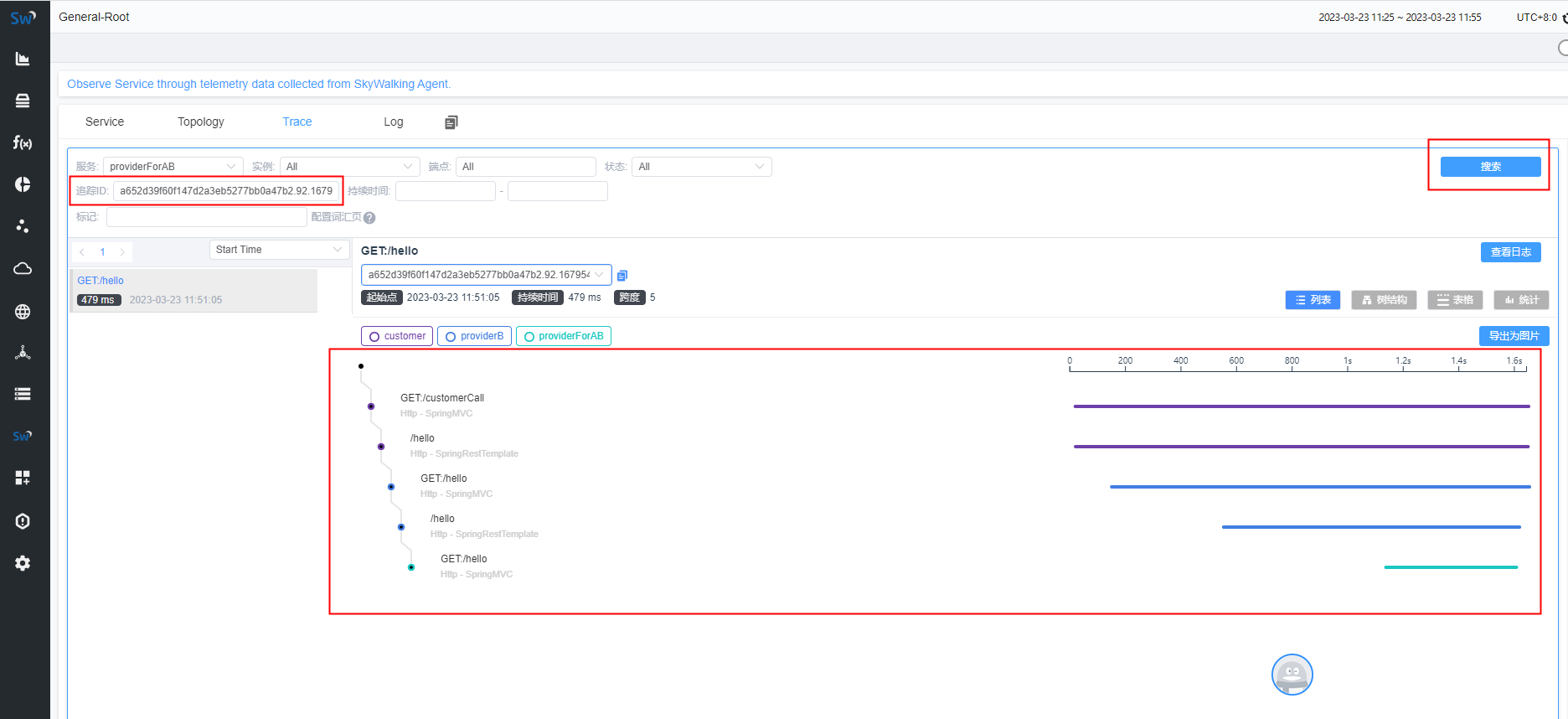Viewport: 1568px width, 719px height.
Task: Open the hexagon alert icon in sidebar
Action: (23, 521)
